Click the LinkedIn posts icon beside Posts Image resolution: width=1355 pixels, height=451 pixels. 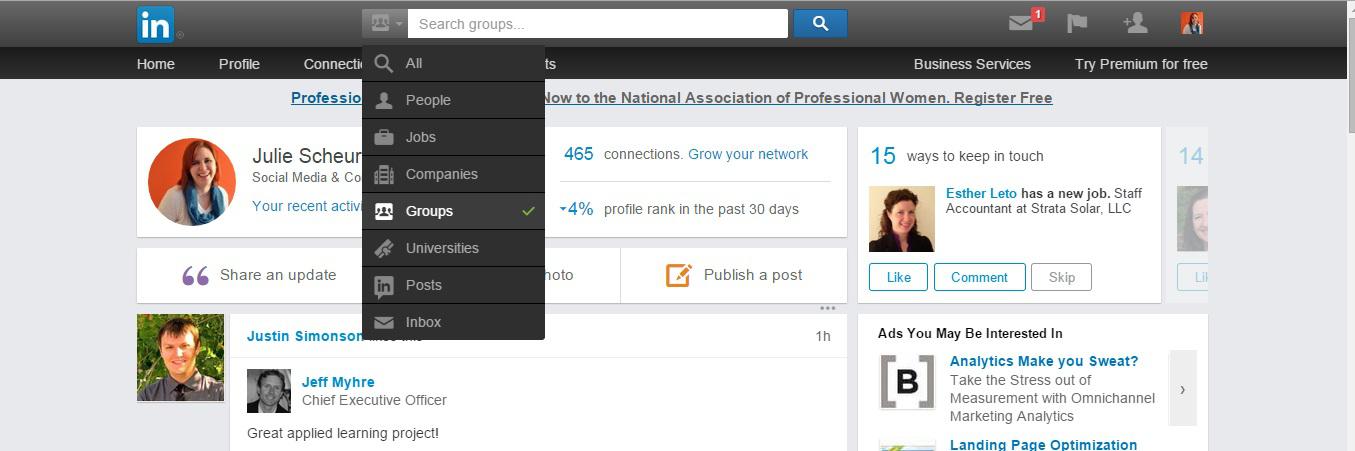(x=383, y=286)
